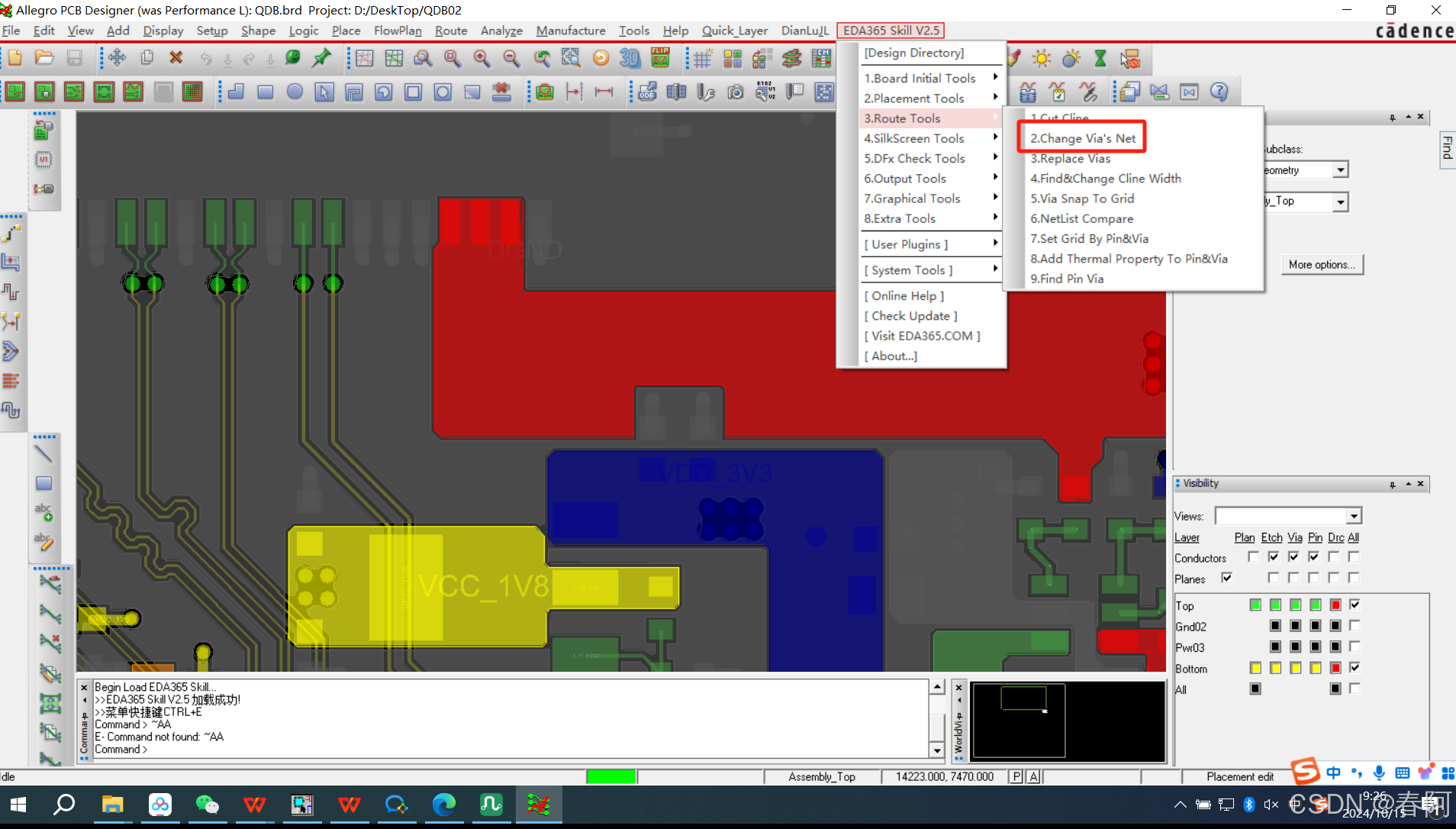
Task: Open [Design Directory] entry
Action: (914, 53)
